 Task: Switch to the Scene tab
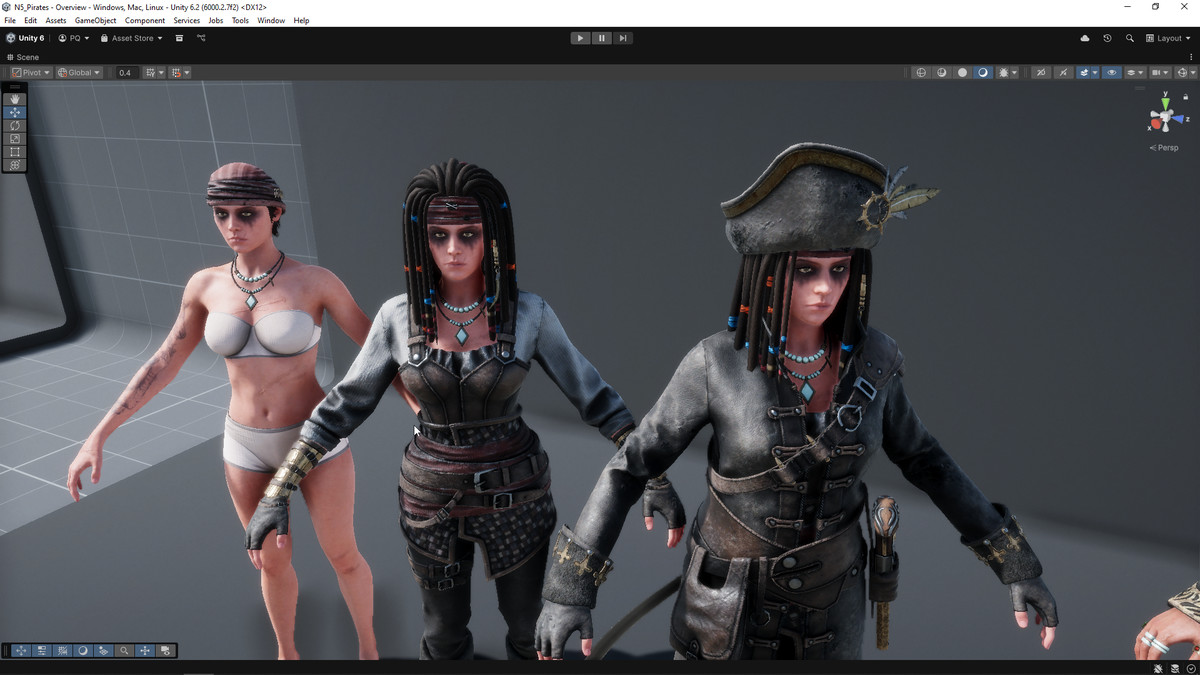[24, 57]
